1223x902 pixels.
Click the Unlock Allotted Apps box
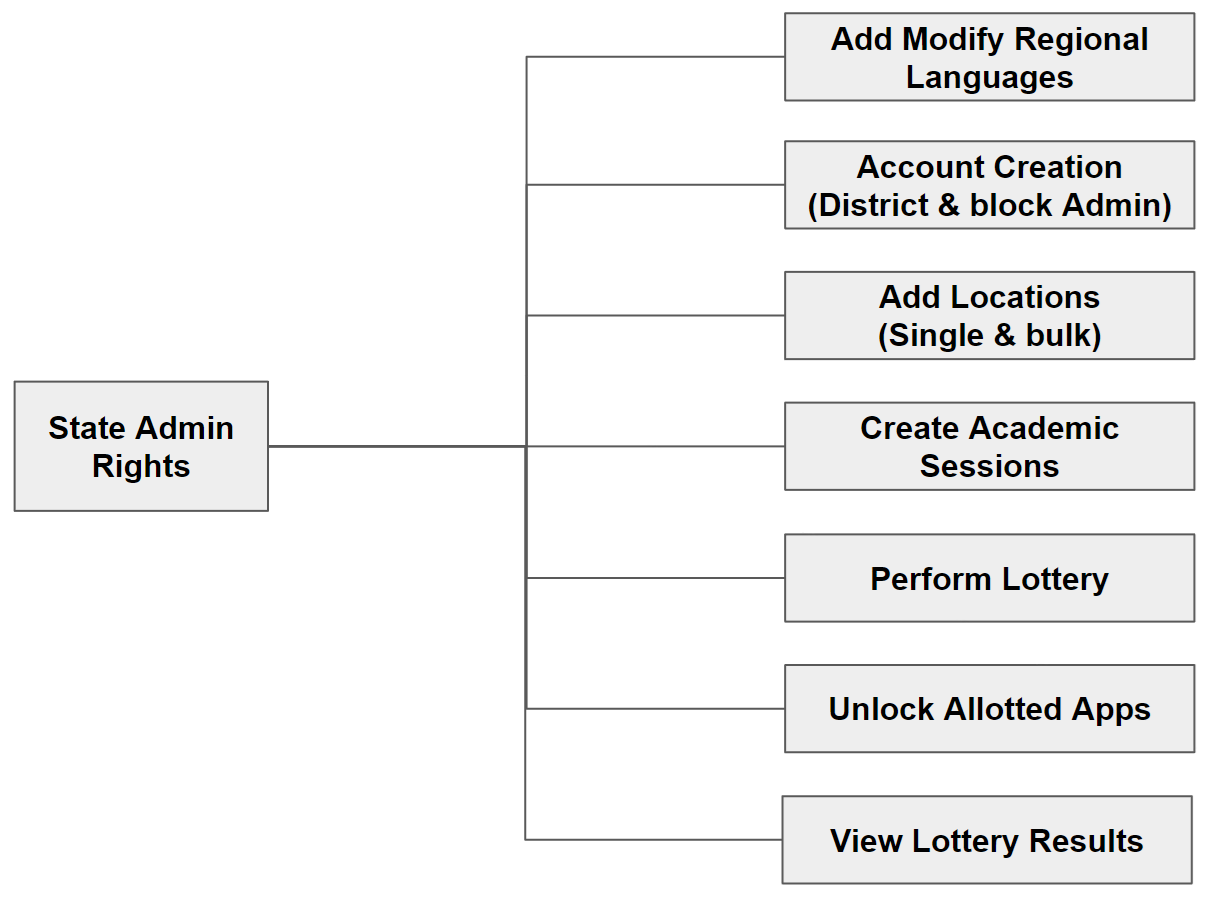[989, 708]
